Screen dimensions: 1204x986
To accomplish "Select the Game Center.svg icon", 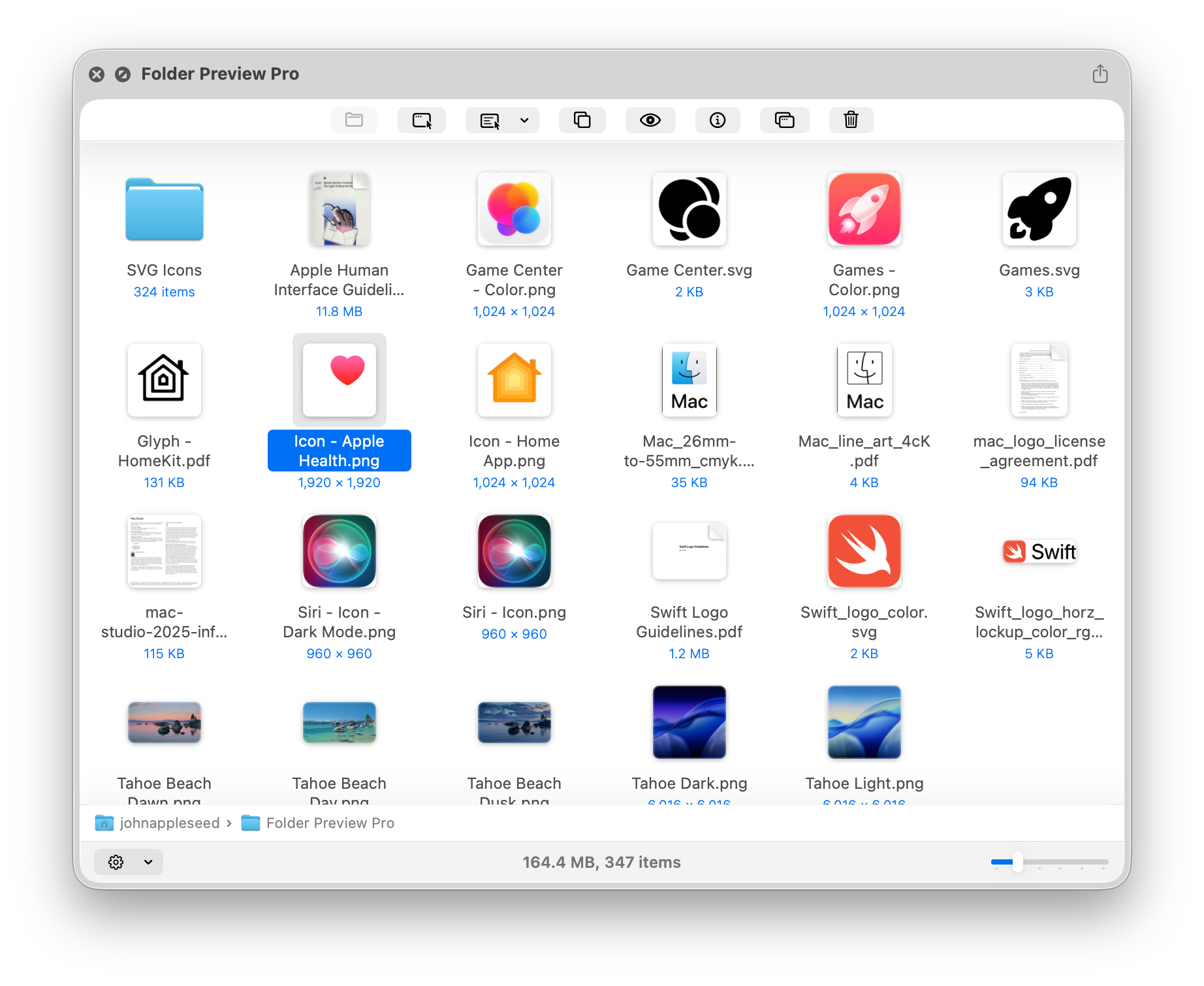I will point(689,210).
